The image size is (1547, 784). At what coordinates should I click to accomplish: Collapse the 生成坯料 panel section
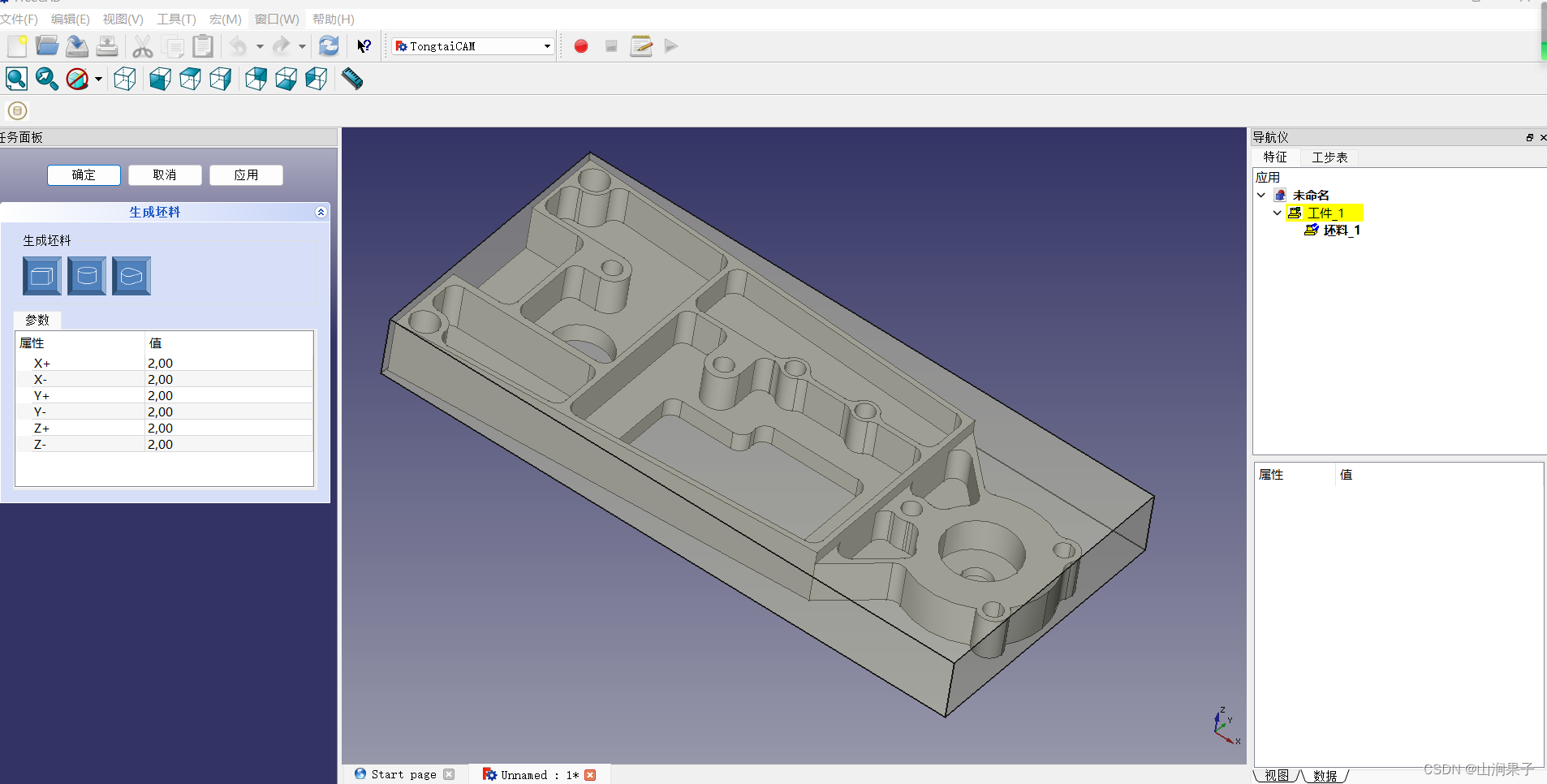pos(321,212)
